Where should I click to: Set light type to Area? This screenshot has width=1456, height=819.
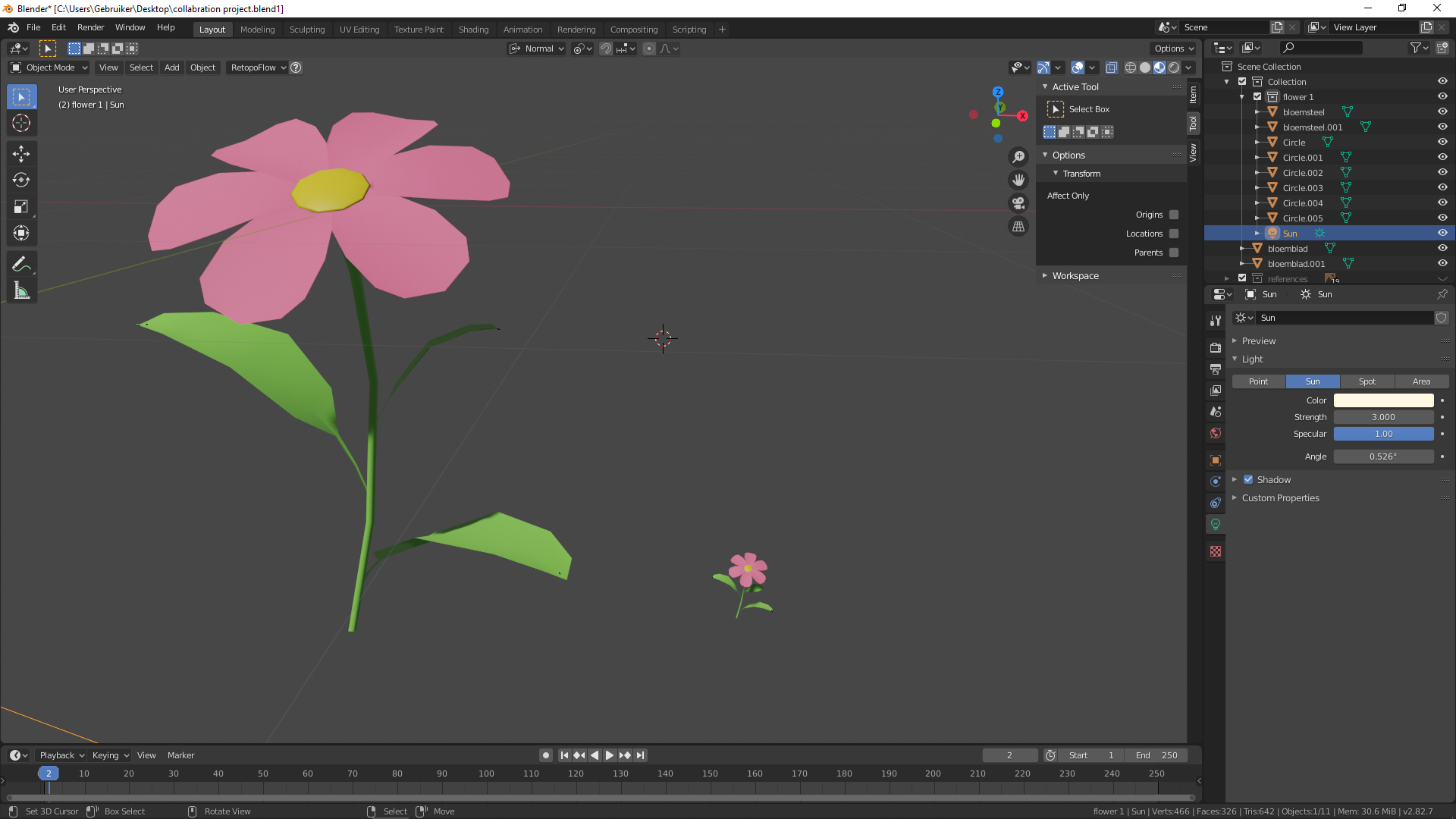tap(1421, 381)
